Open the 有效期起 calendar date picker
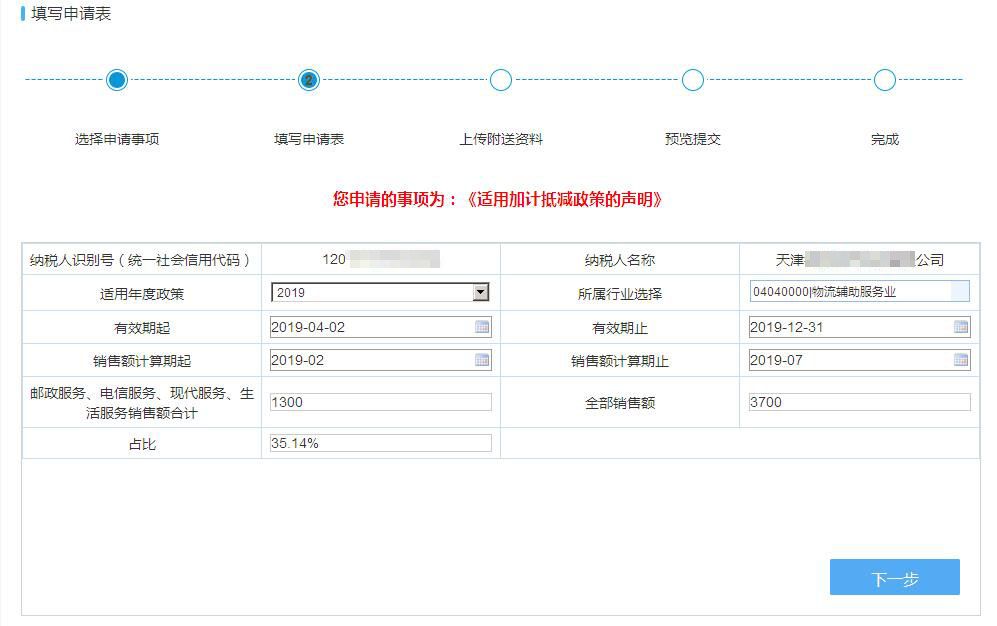This screenshot has height=626, width=997. [x=483, y=326]
